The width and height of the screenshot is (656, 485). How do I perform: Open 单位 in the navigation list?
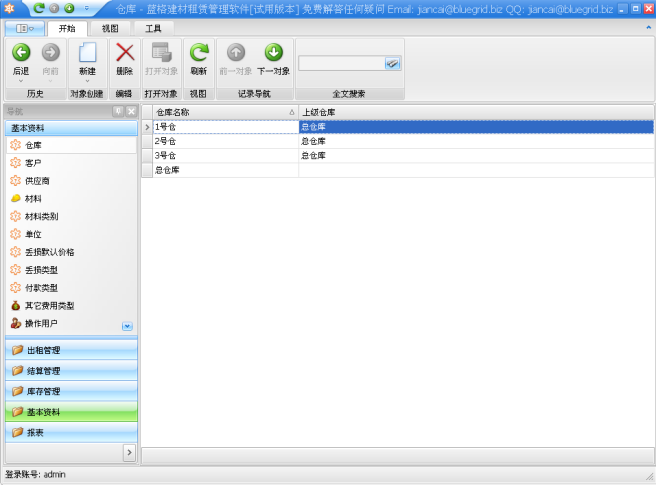[x=71, y=234]
